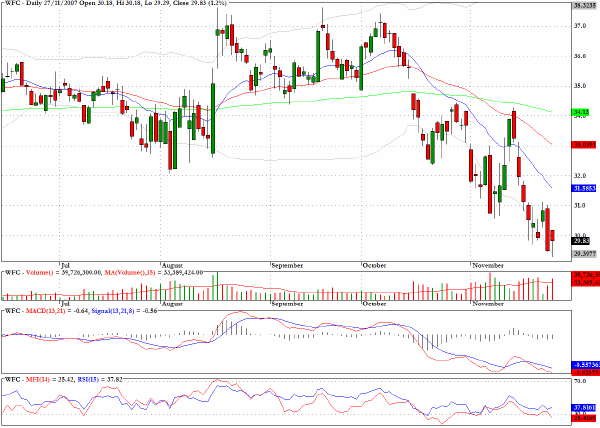Select the green 34.33 moving average value
The width and height of the screenshot is (600, 428).
(581, 112)
